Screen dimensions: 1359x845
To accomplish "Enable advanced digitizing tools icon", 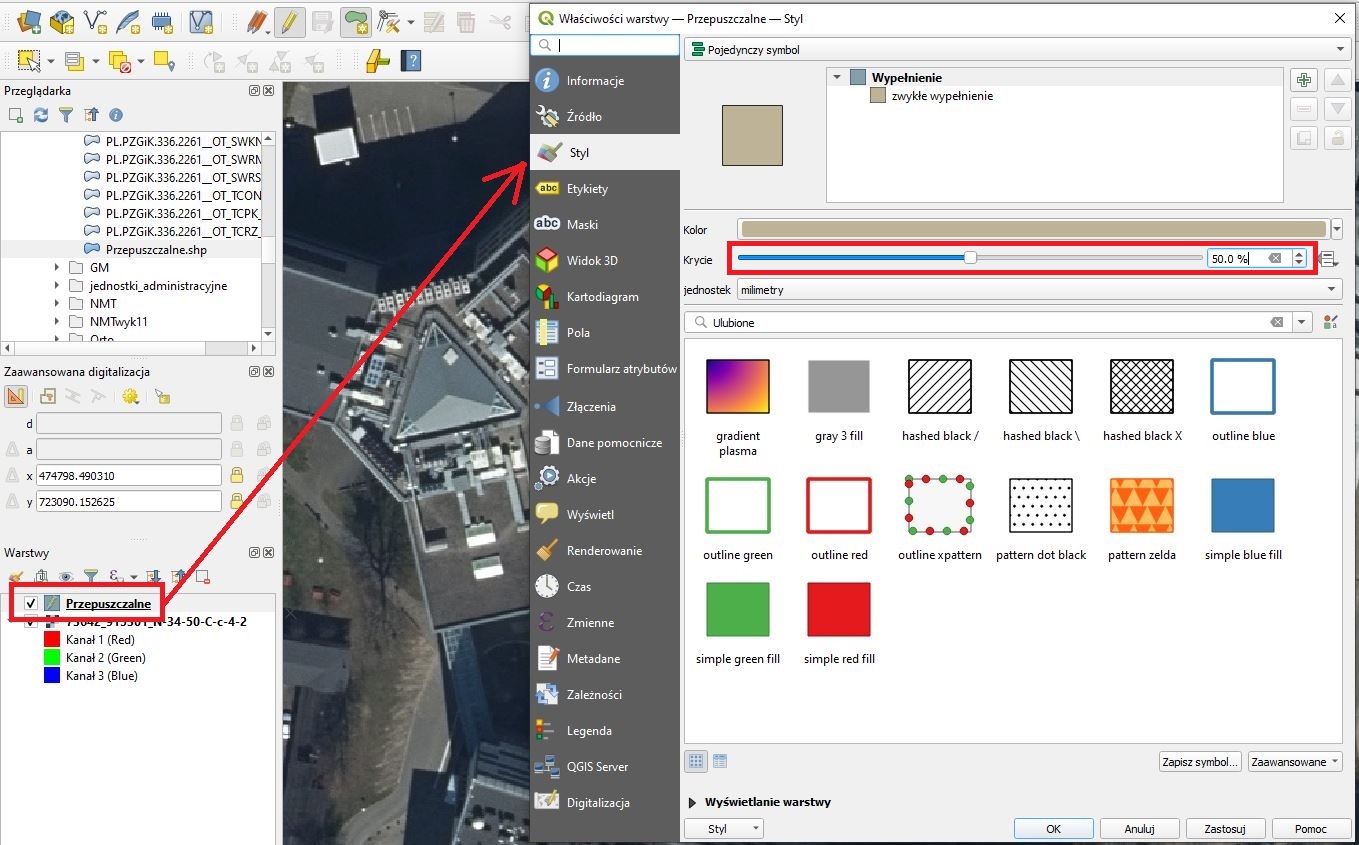I will (16, 396).
